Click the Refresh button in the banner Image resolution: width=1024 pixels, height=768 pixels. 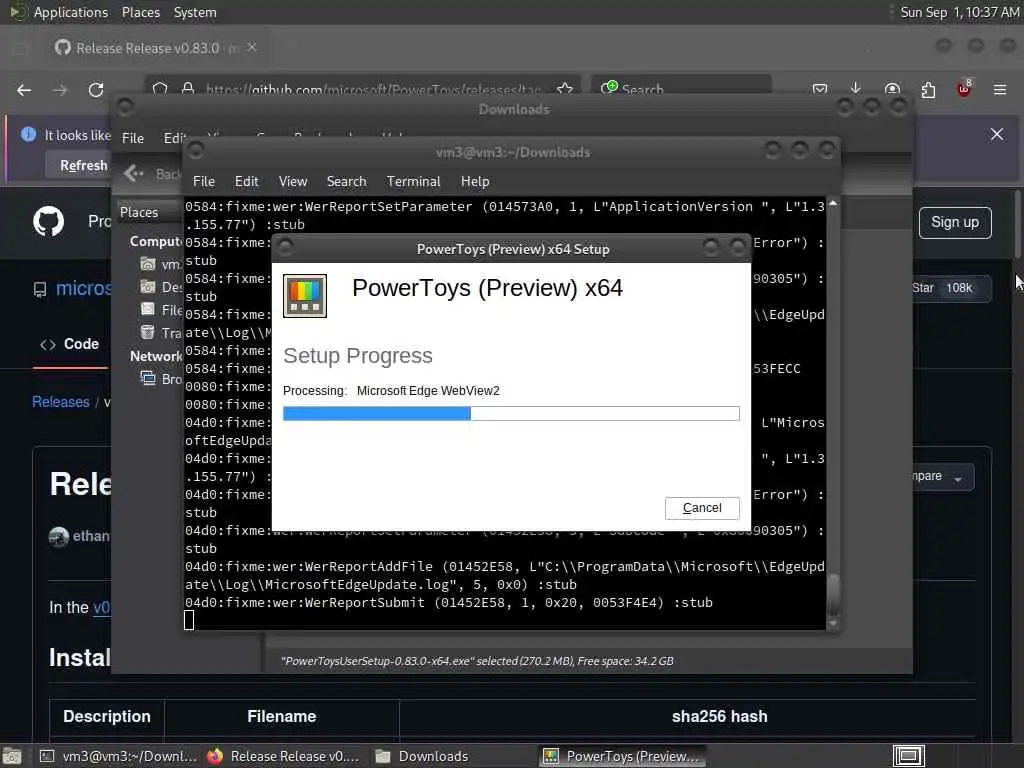(x=84, y=166)
